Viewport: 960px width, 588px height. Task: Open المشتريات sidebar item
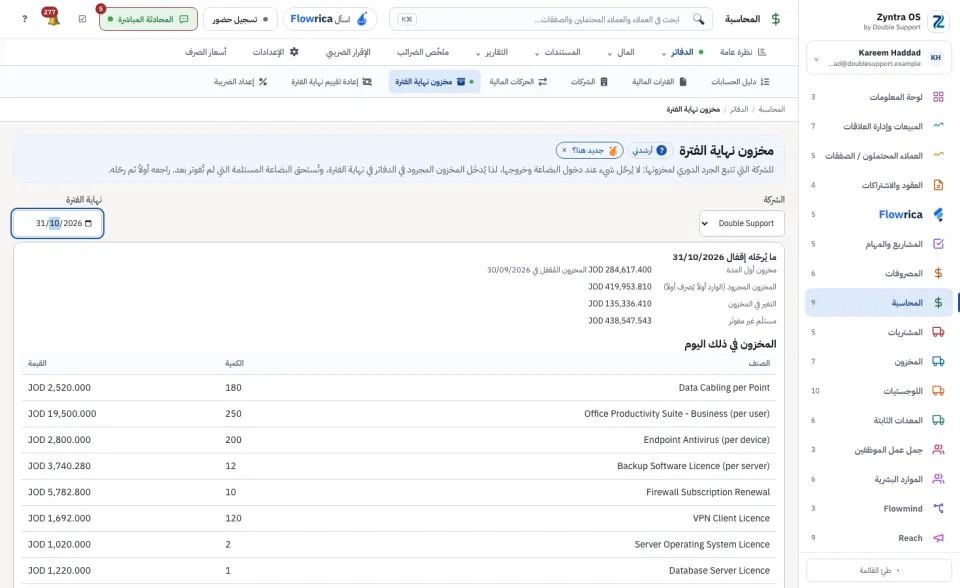879,332
